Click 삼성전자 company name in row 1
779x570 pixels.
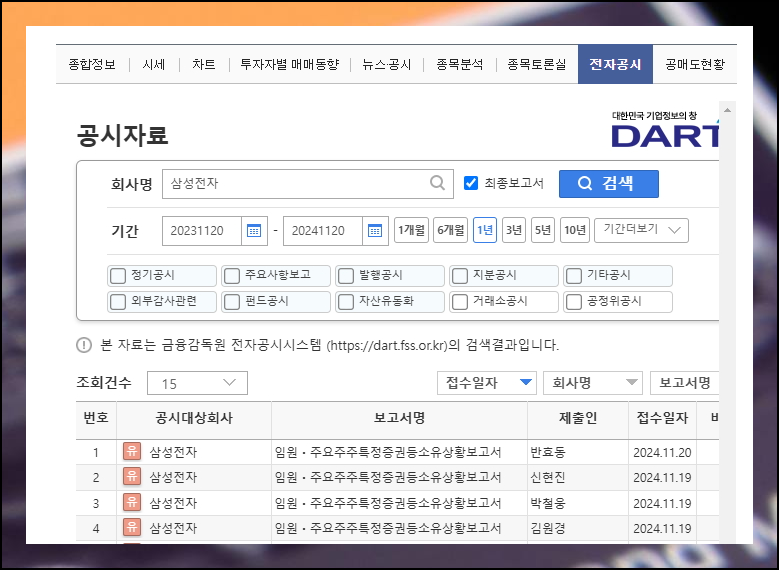pos(173,452)
